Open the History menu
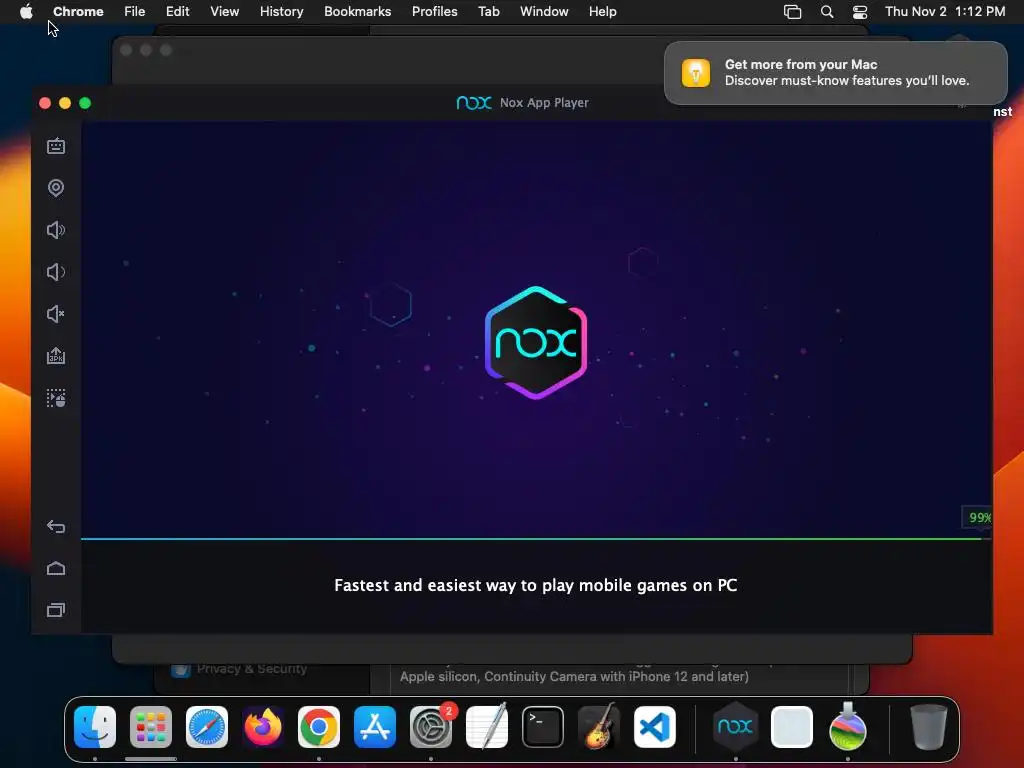Screen dimensions: 1024x768 (x=281, y=11)
